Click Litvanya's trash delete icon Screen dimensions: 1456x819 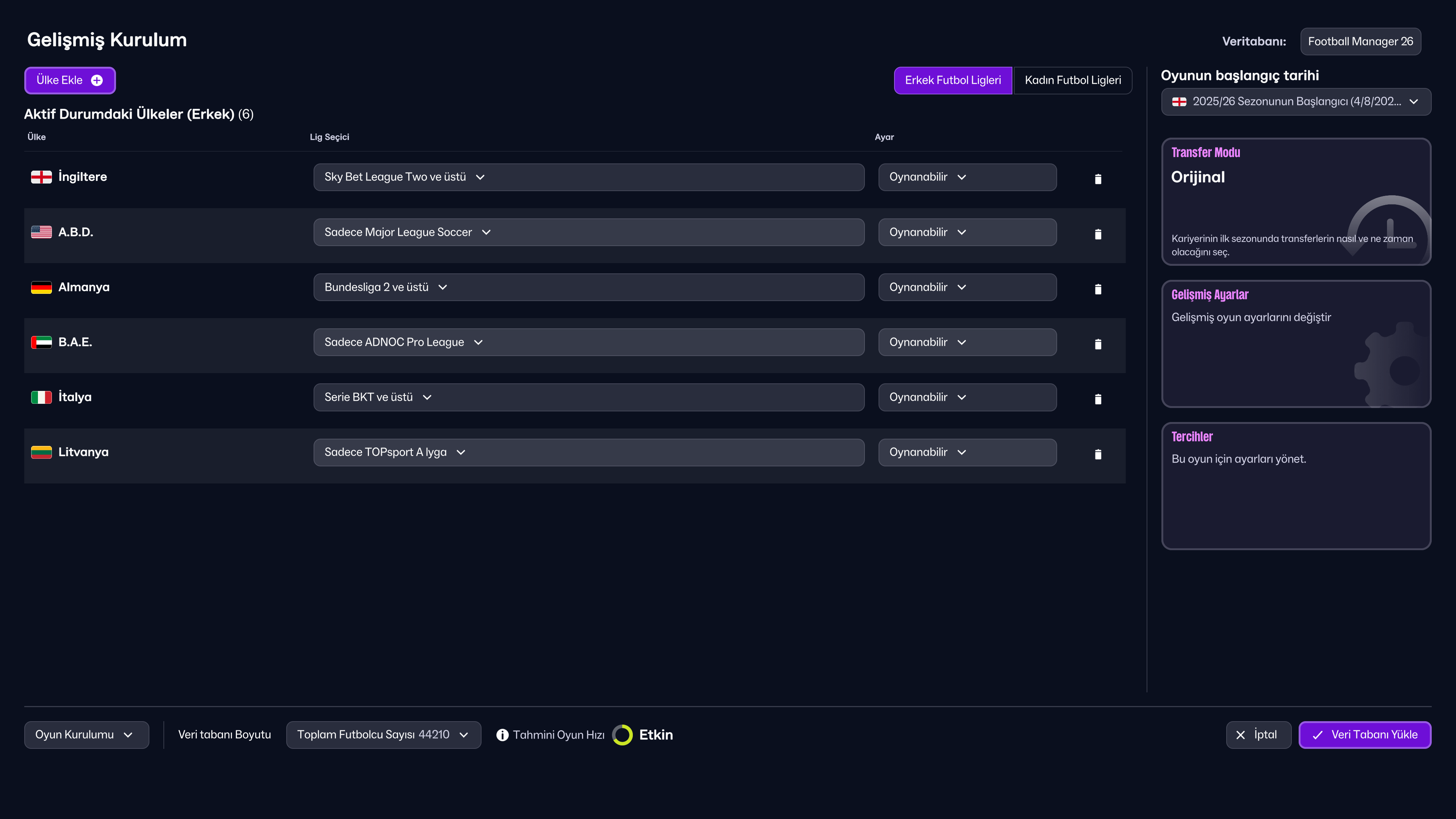click(x=1098, y=454)
